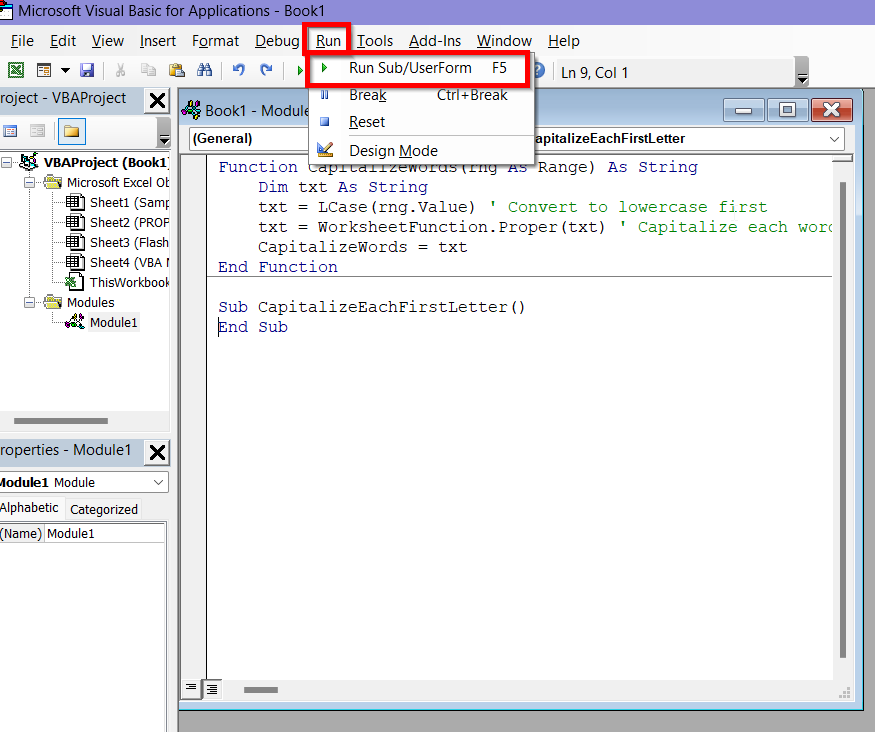Viewport: 875px width, 732px height.
Task: Collapse the Microsoft Excel Objects folder
Action: click(29, 182)
